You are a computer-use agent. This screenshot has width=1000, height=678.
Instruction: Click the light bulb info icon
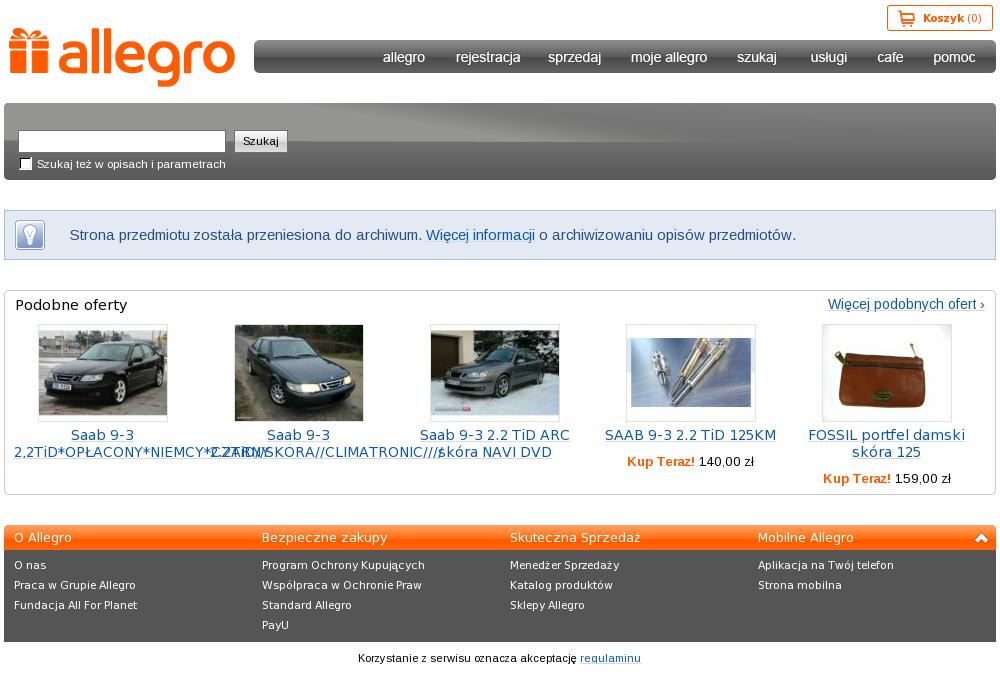(30, 235)
